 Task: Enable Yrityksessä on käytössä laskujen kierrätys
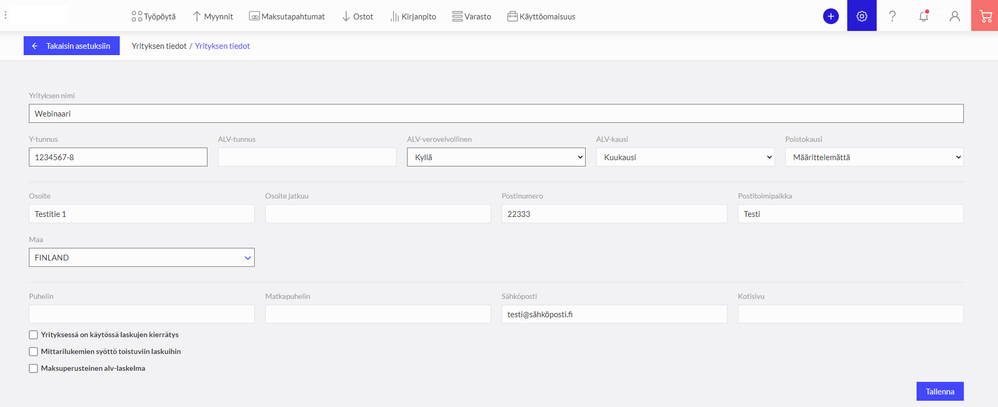33,334
